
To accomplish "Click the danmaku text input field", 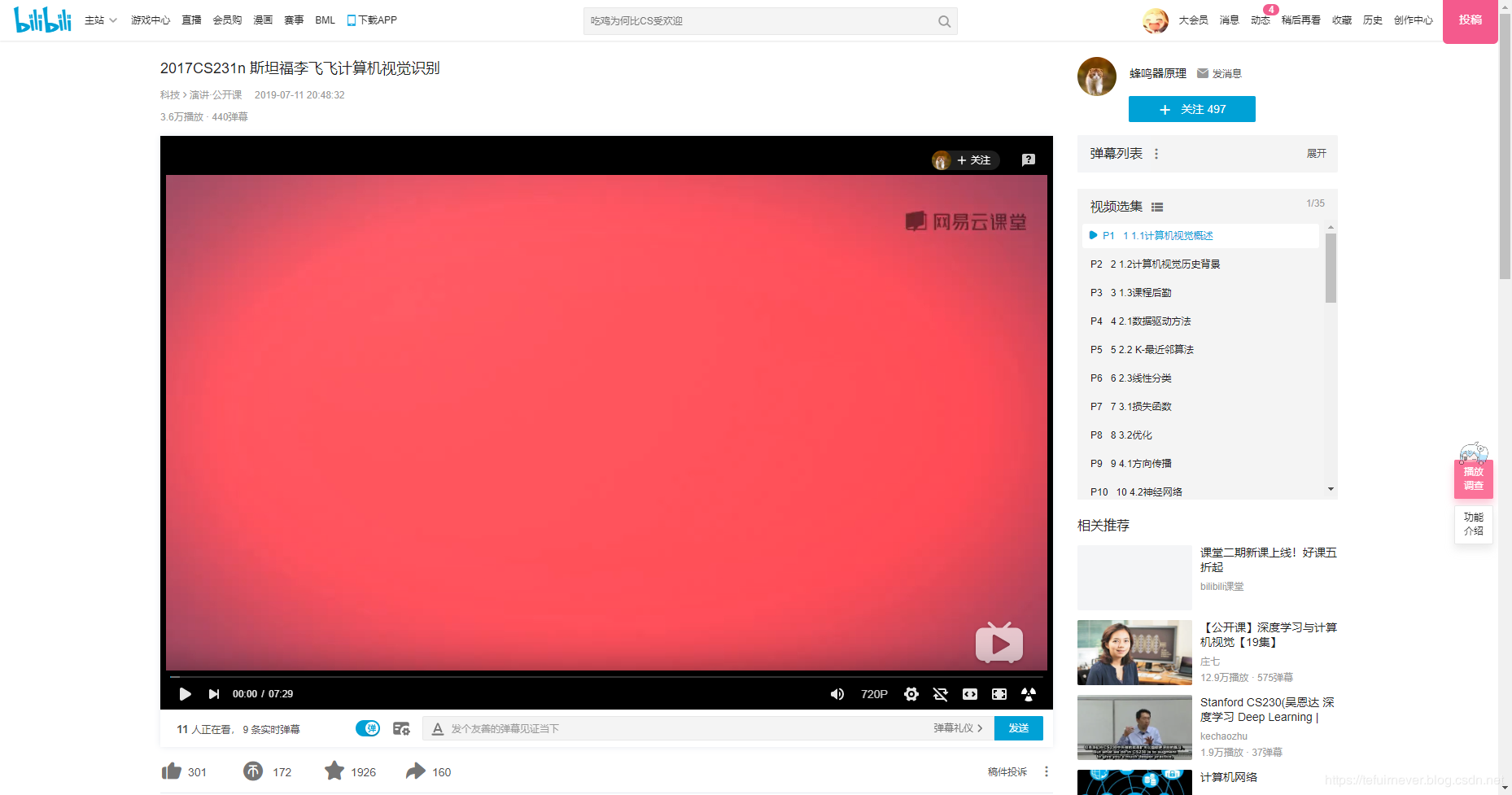I will tap(688, 728).
